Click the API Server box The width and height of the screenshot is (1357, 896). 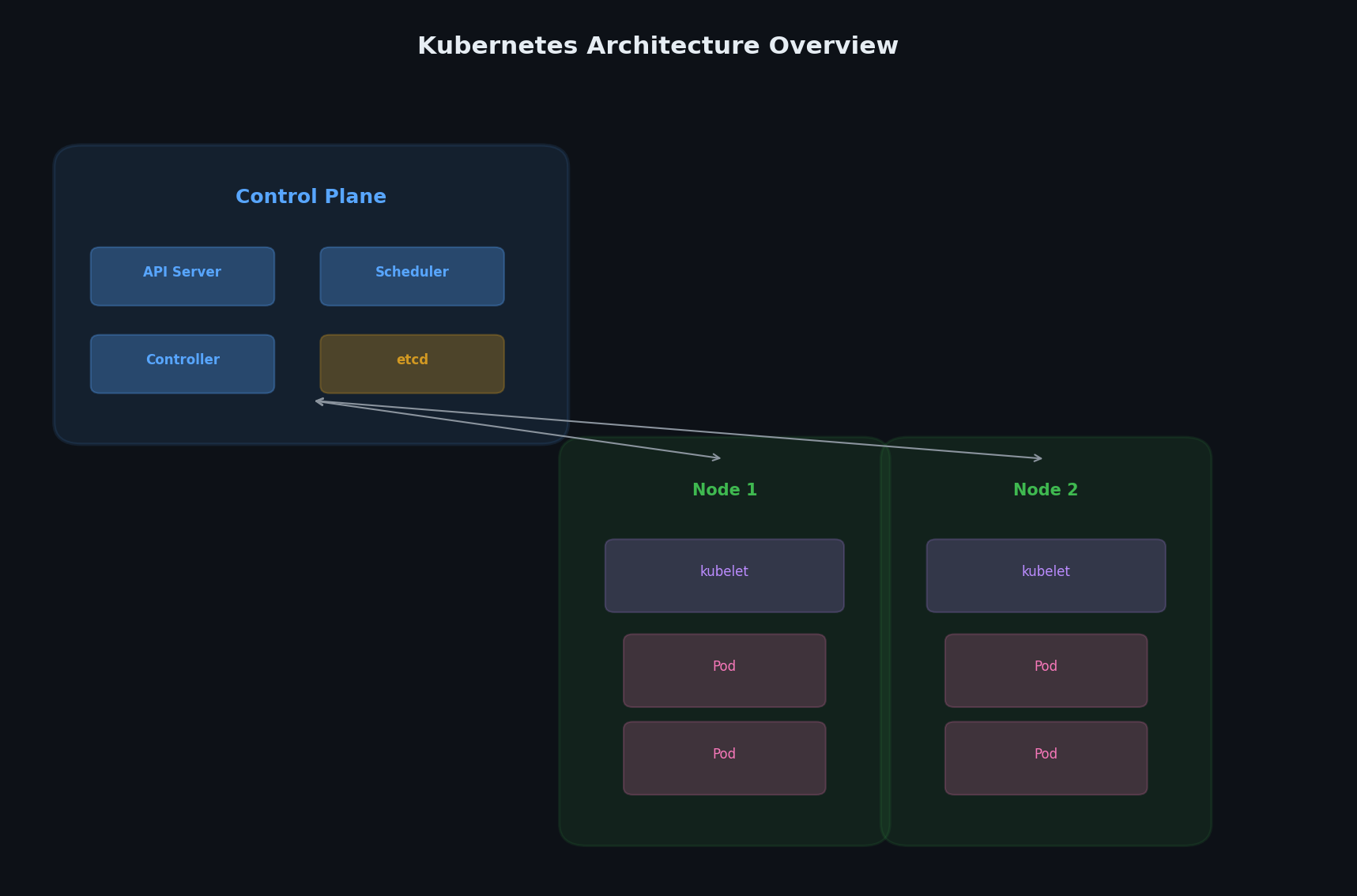[183, 277]
